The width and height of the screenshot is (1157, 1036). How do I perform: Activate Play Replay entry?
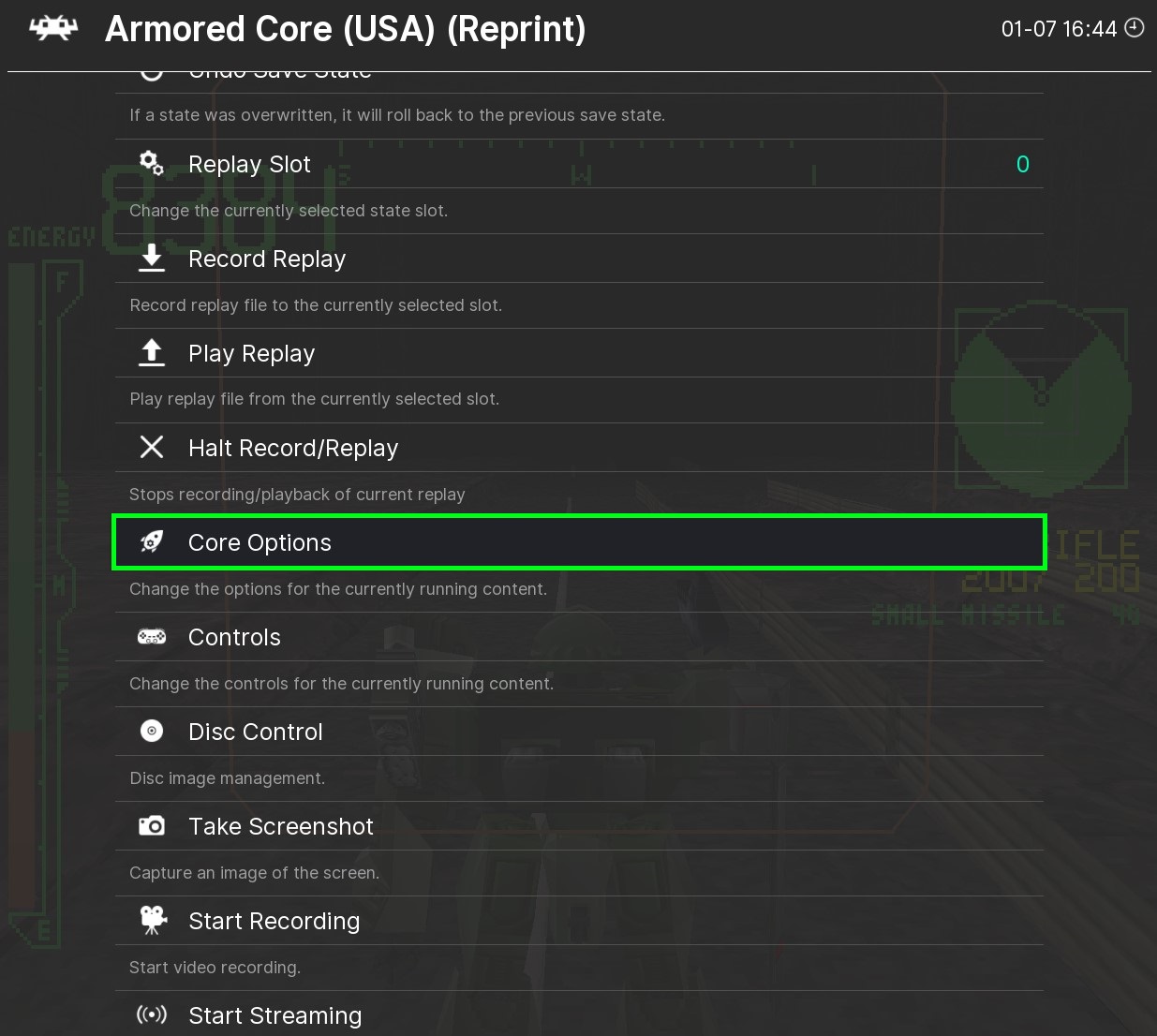click(x=251, y=354)
